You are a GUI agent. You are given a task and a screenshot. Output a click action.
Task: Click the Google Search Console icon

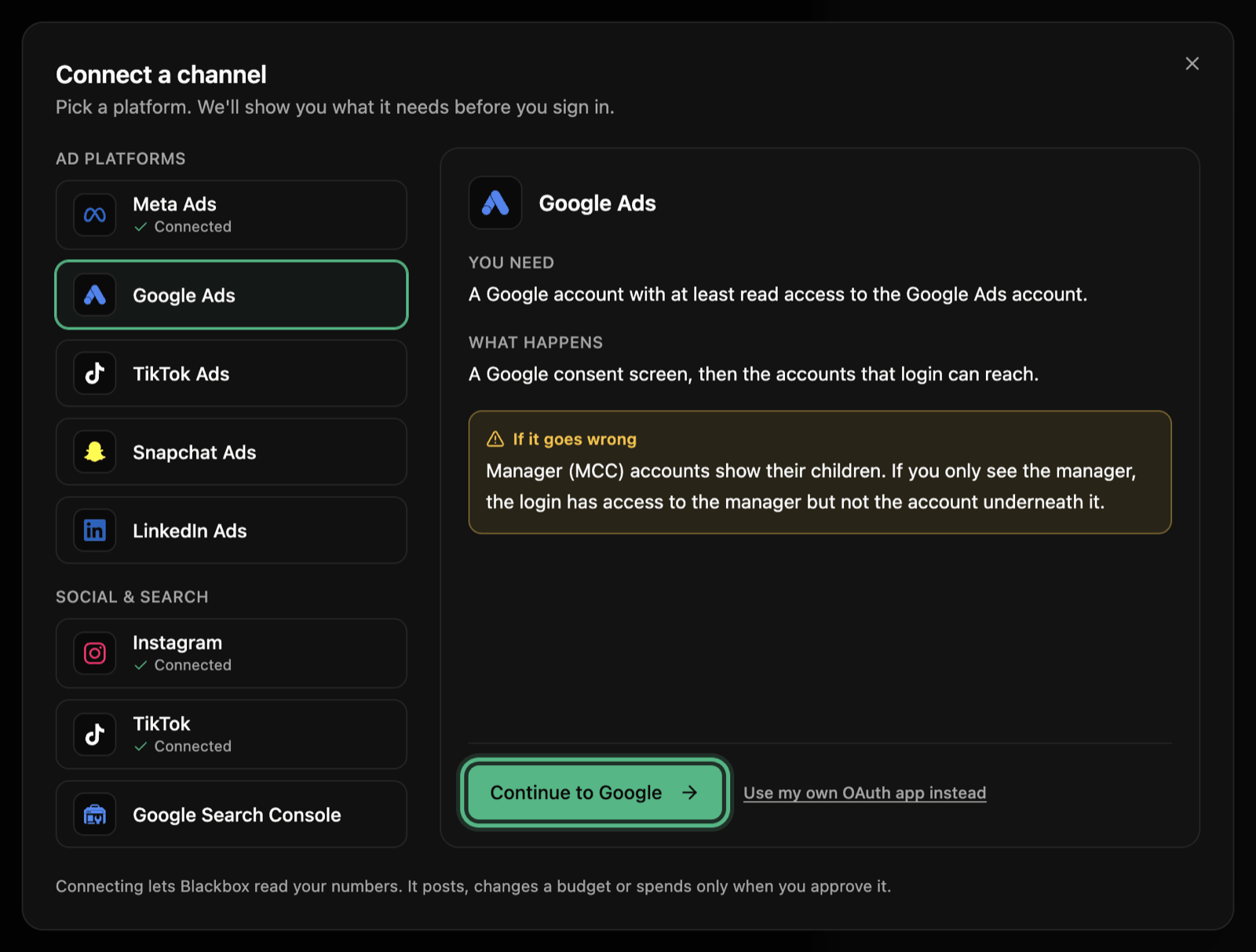pos(95,815)
